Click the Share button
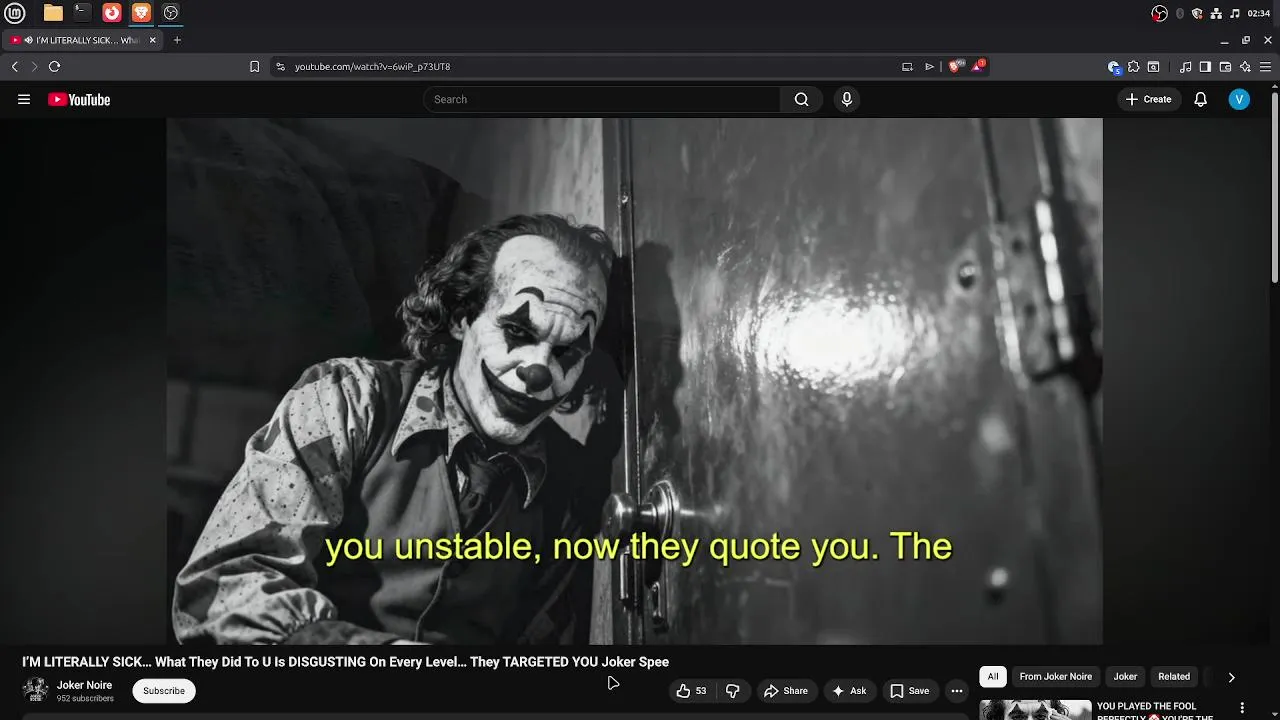Viewport: 1280px width, 720px height. tap(785, 691)
